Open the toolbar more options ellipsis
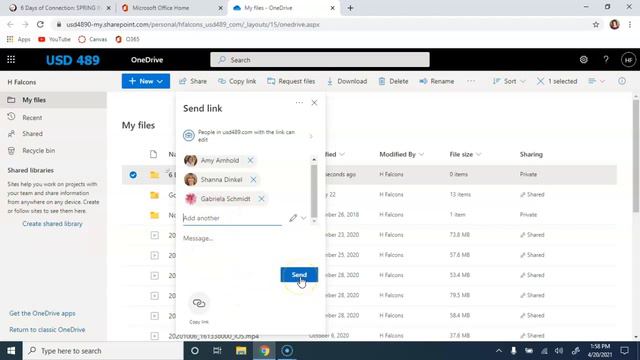The width and height of the screenshot is (640, 360). [x=471, y=81]
